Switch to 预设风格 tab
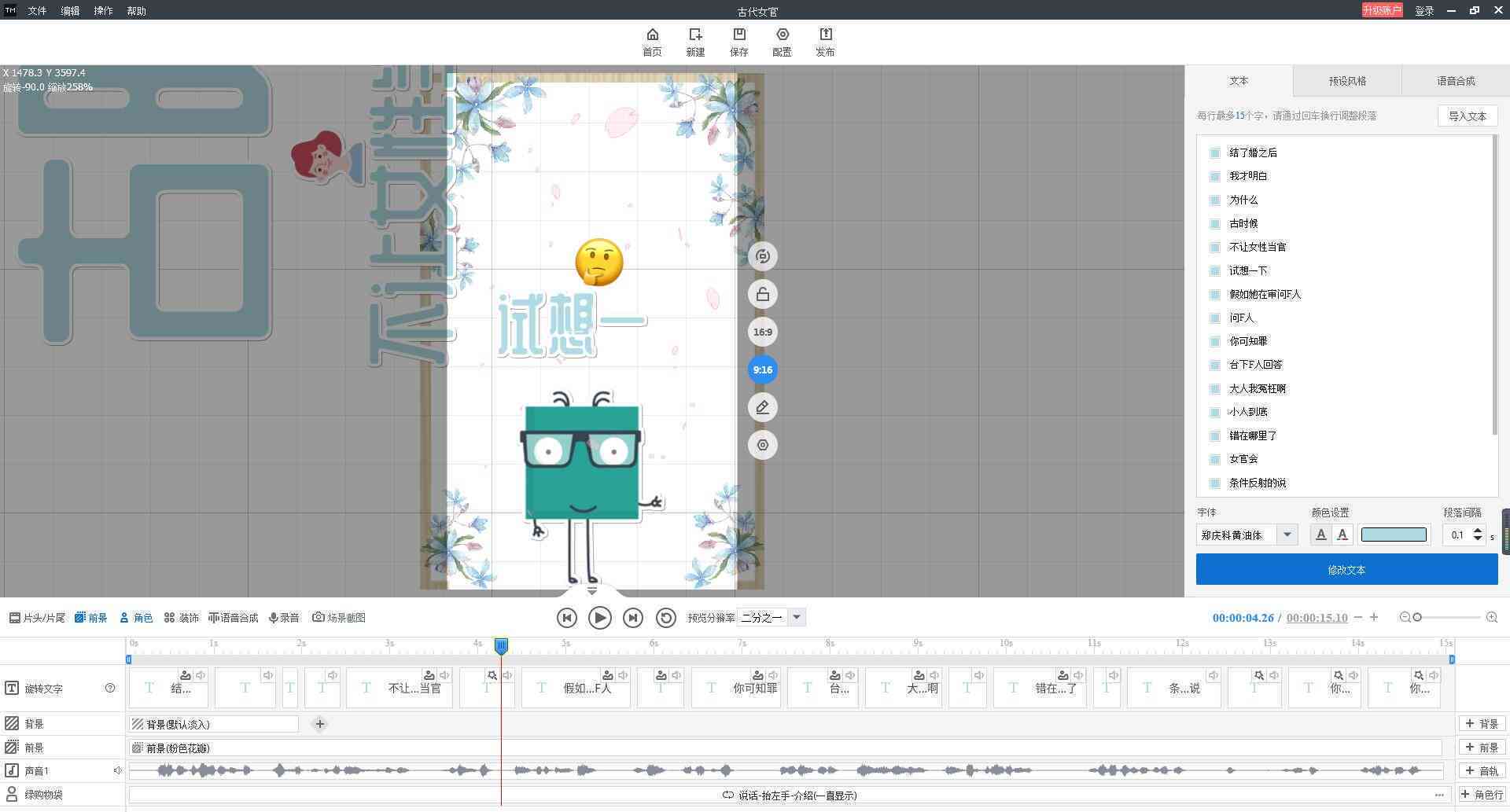Screen dimensions: 1510x812 [x=1347, y=81]
